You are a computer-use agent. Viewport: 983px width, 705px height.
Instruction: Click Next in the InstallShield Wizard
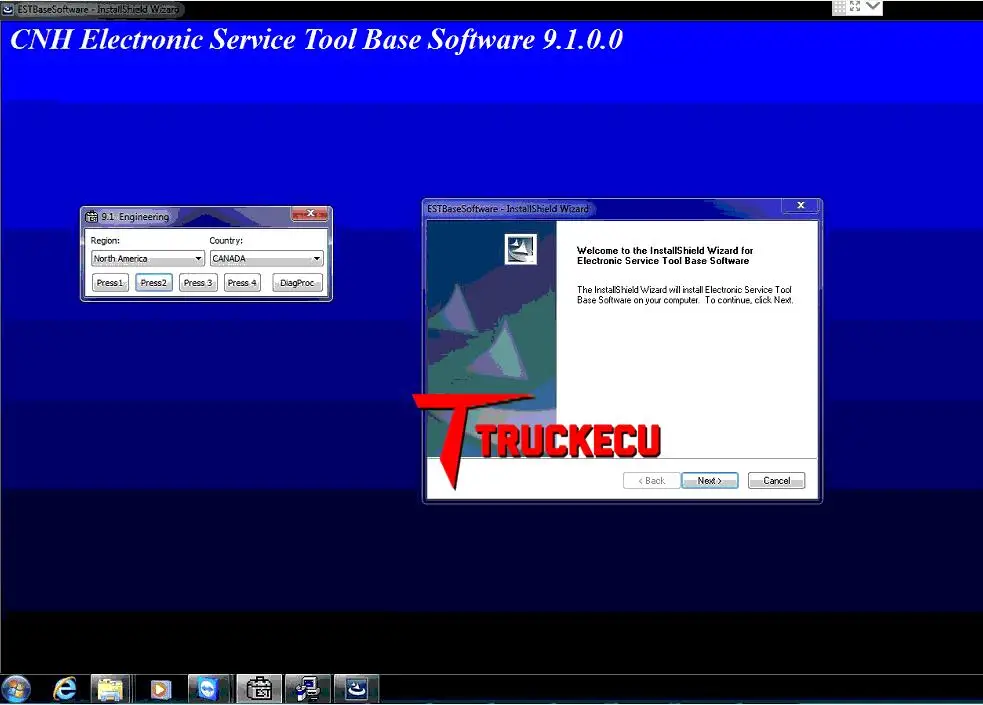click(x=710, y=481)
